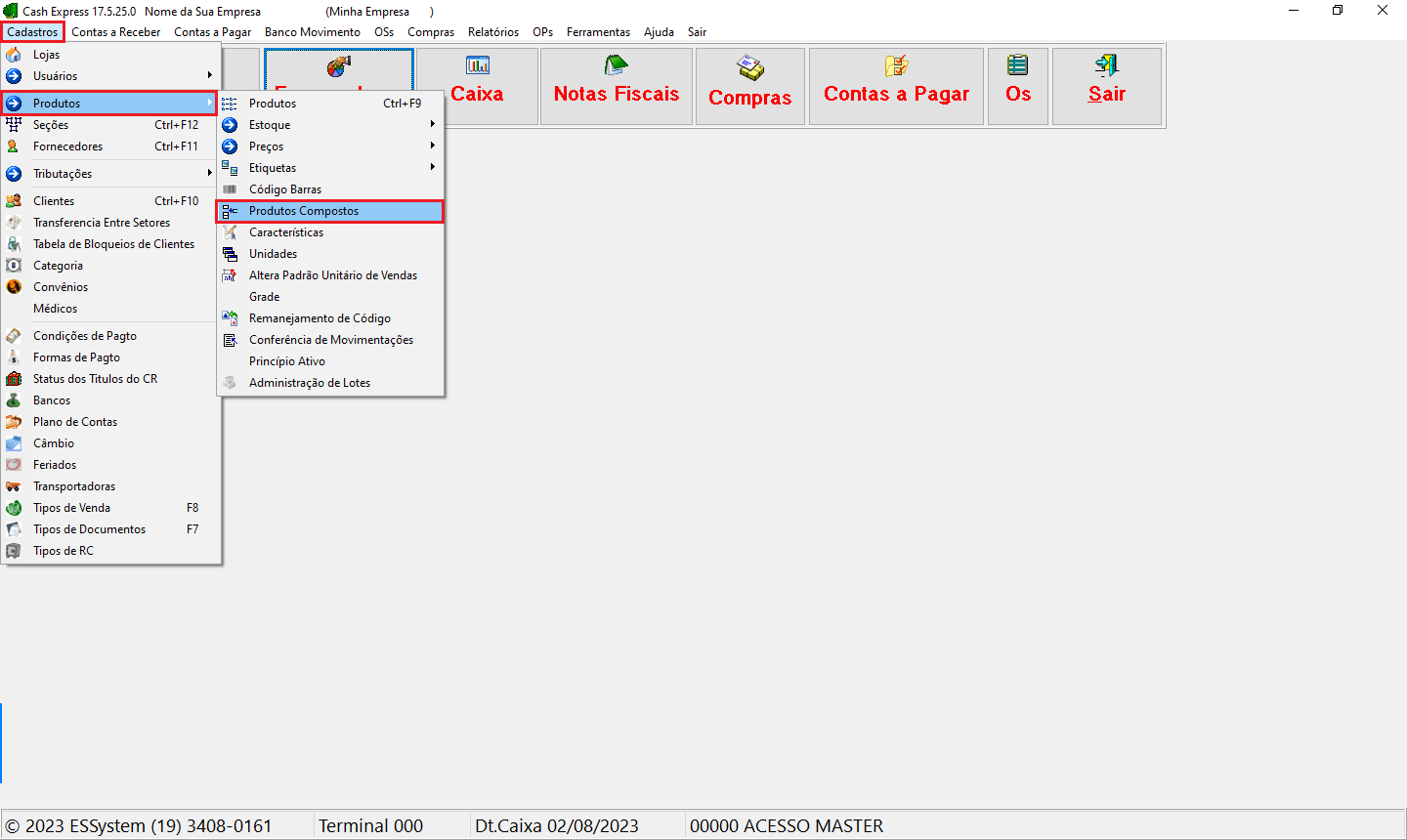The image size is (1407, 840).
Task: Click the Caixa chart icon in toolbar
Action: 478,65
